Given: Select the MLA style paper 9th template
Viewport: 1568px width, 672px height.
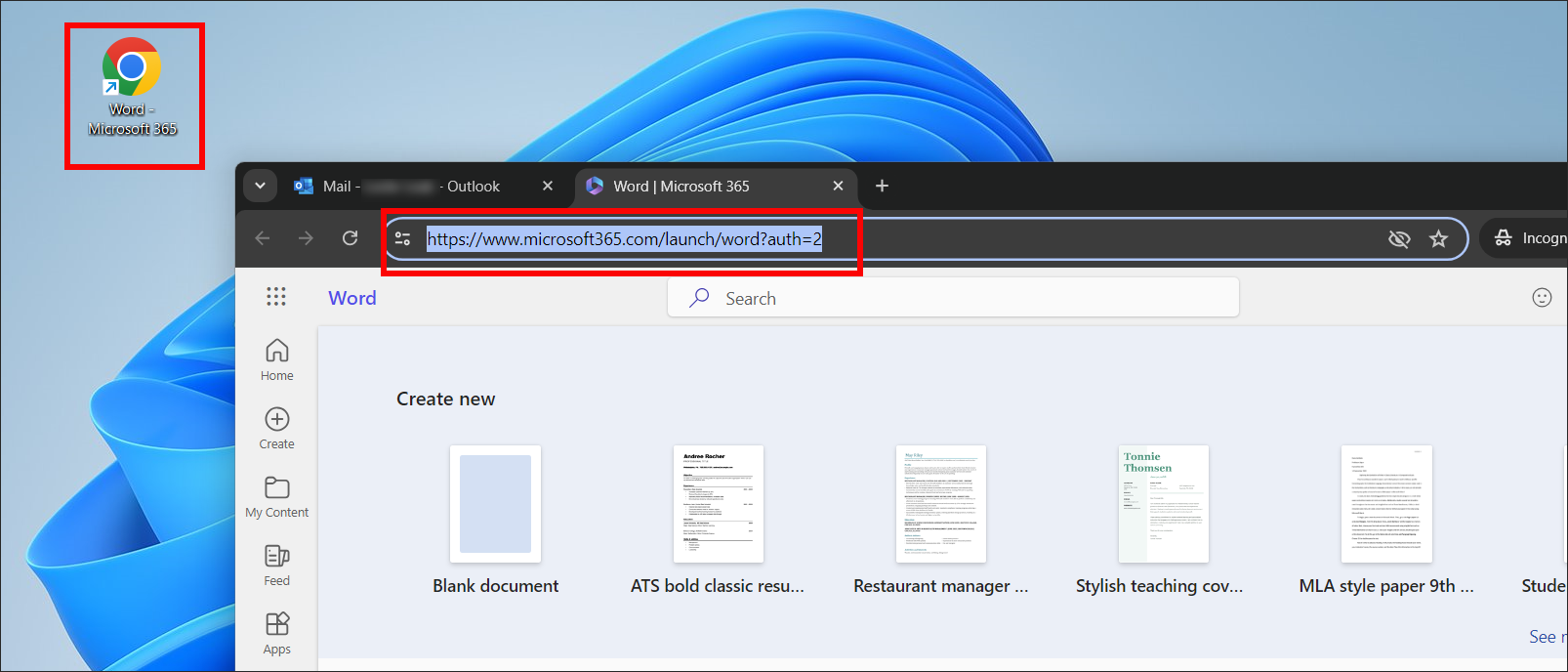Looking at the screenshot, I should (x=1386, y=504).
